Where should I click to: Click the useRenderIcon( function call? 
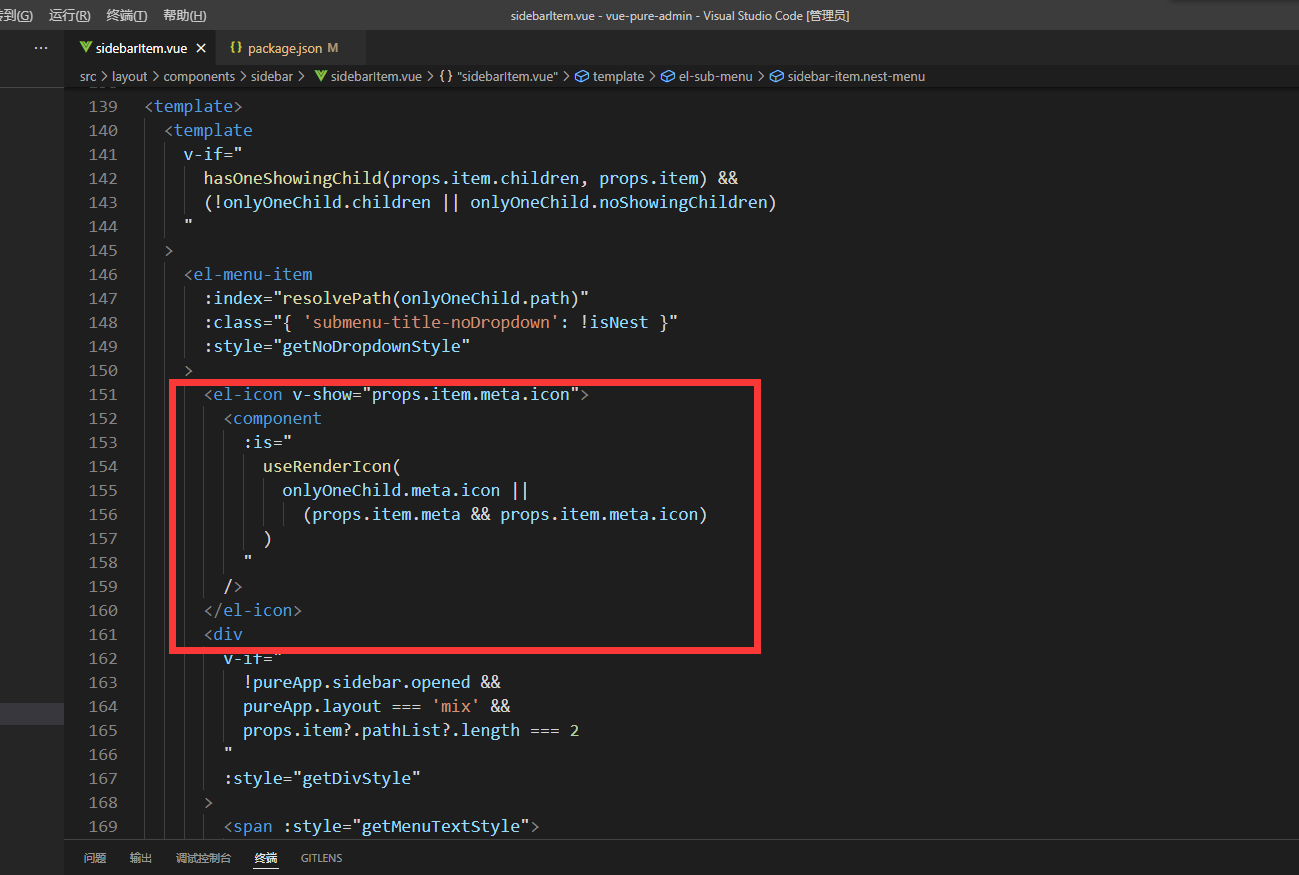(332, 466)
